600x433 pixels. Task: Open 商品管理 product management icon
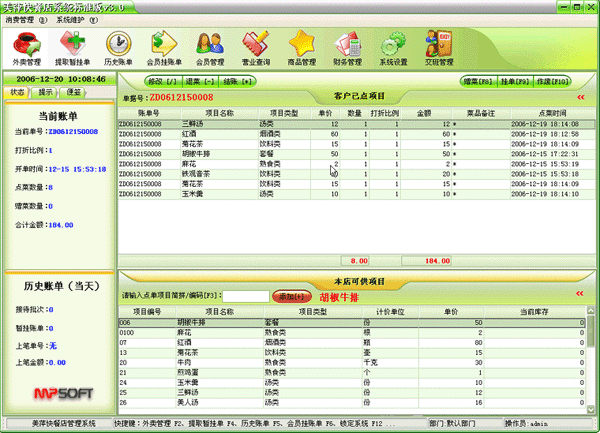point(301,45)
